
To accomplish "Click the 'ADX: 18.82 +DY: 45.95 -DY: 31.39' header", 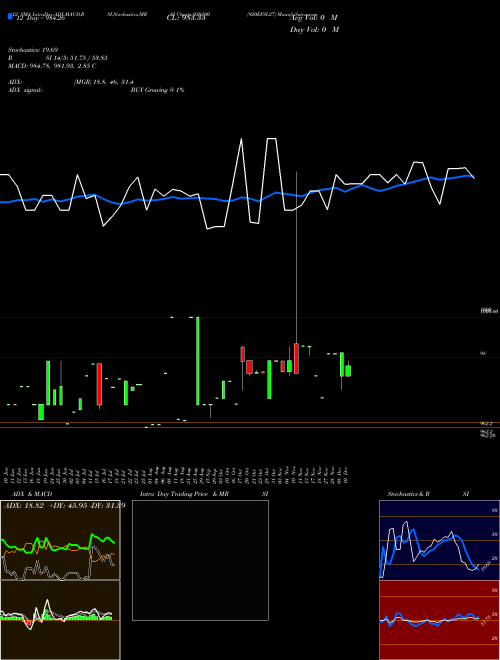I will pyautogui.click(x=64, y=505).
